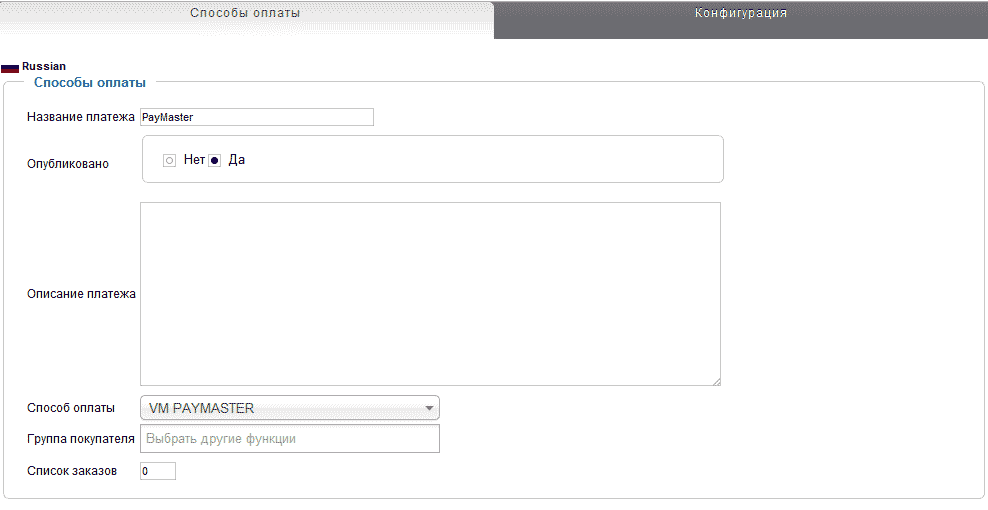Click the Russian flag icon
This screenshot has width=988, height=510.
click(x=10, y=67)
